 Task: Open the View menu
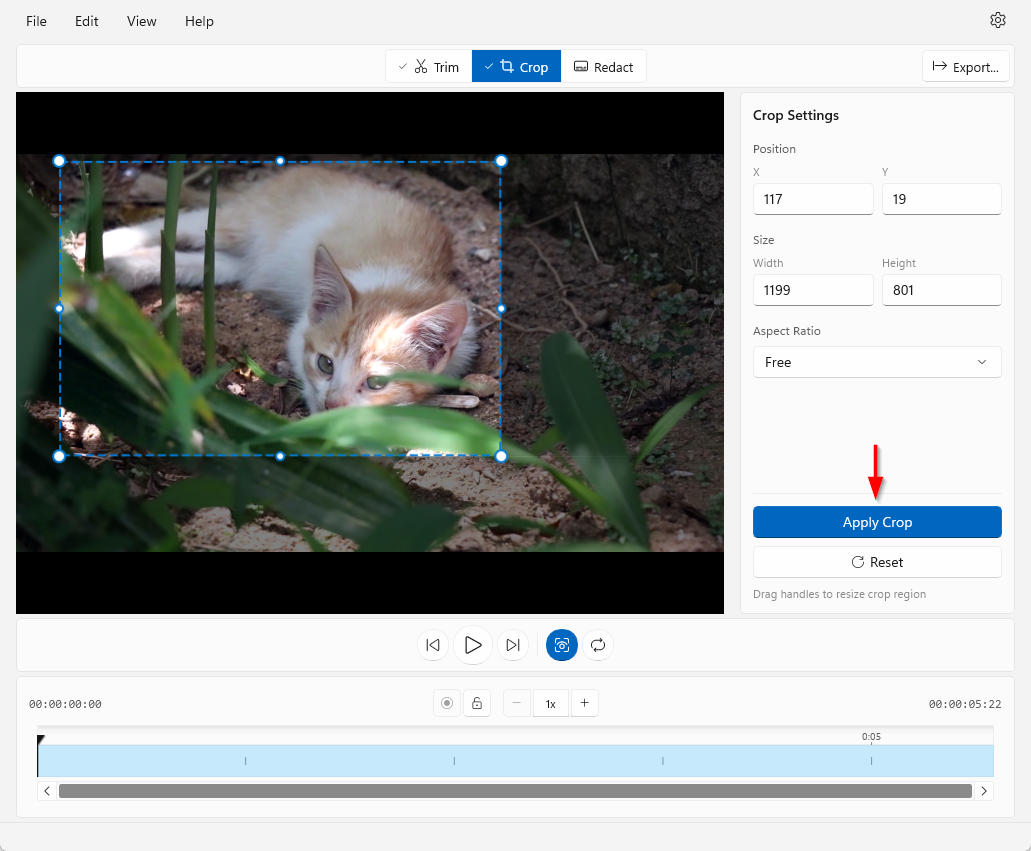pyautogui.click(x=141, y=21)
